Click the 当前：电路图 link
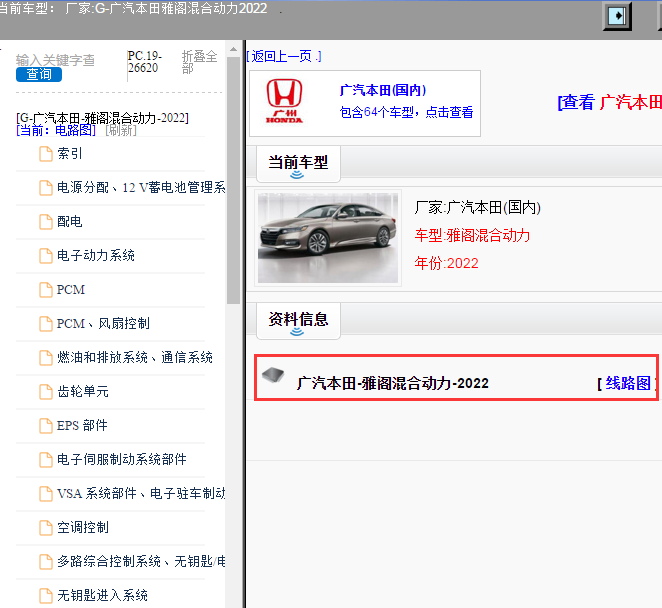 (56, 130)
